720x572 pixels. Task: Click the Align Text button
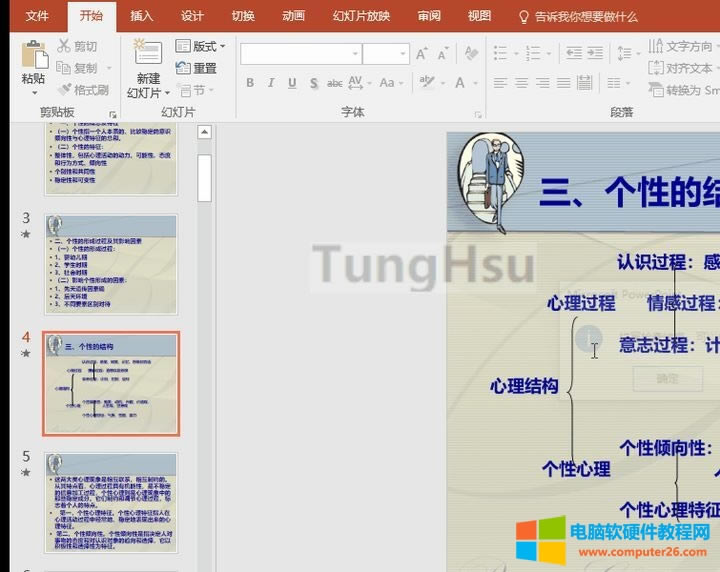point(680,68)
